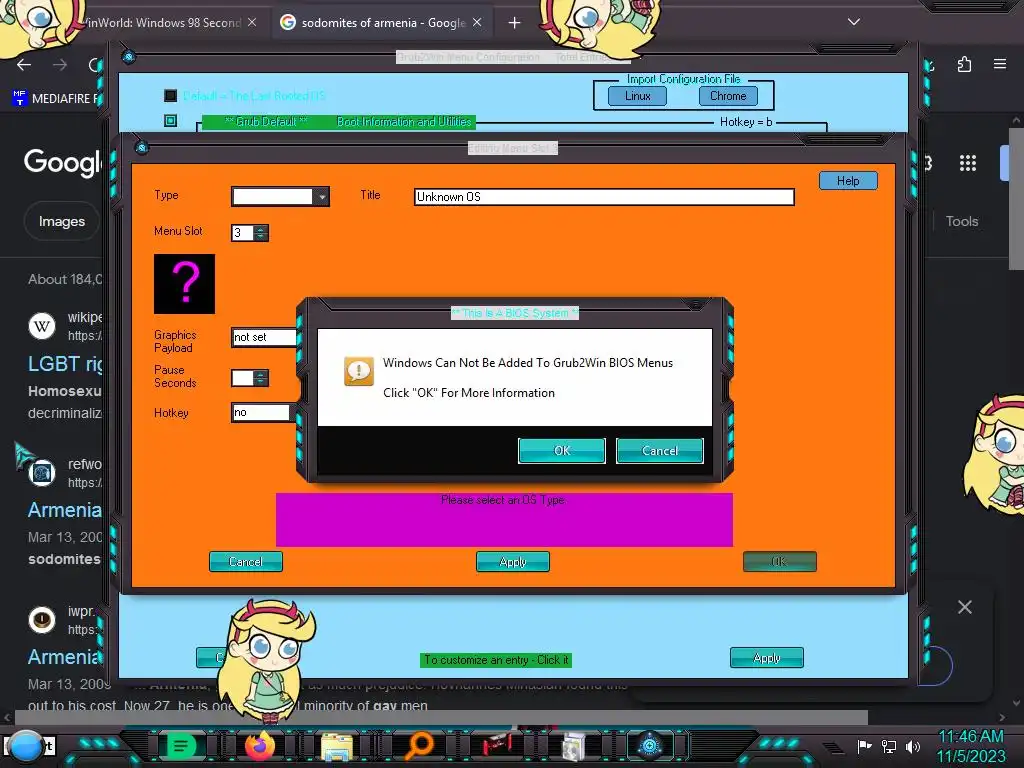Viewport: 1024px width, 768px height.
Task: Click the orange editor's Cancel button
Action: (x=246, y=562)
